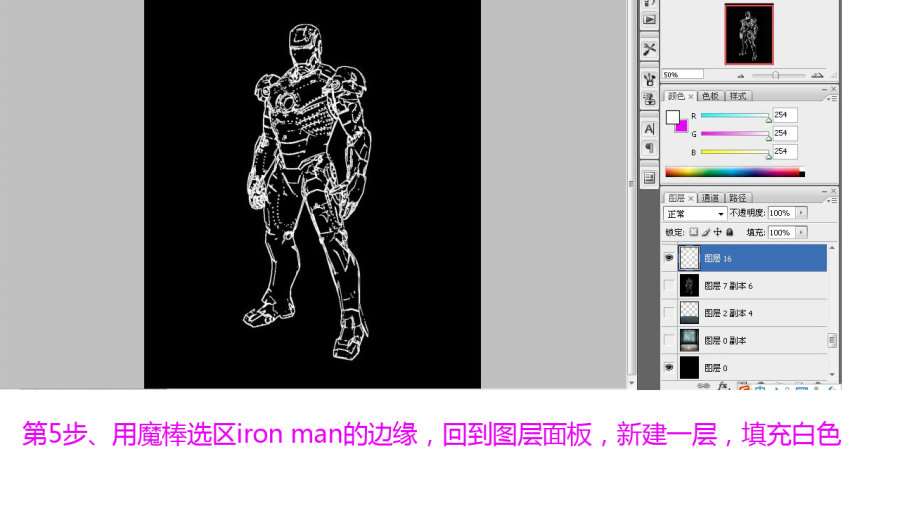The width and height of the screenshot is (900, 506).
Task: Toggle lock position move icon
Action: pos(717,232)
